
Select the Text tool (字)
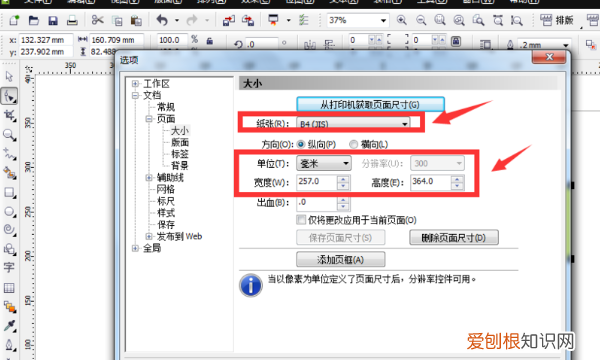(9, 267)
